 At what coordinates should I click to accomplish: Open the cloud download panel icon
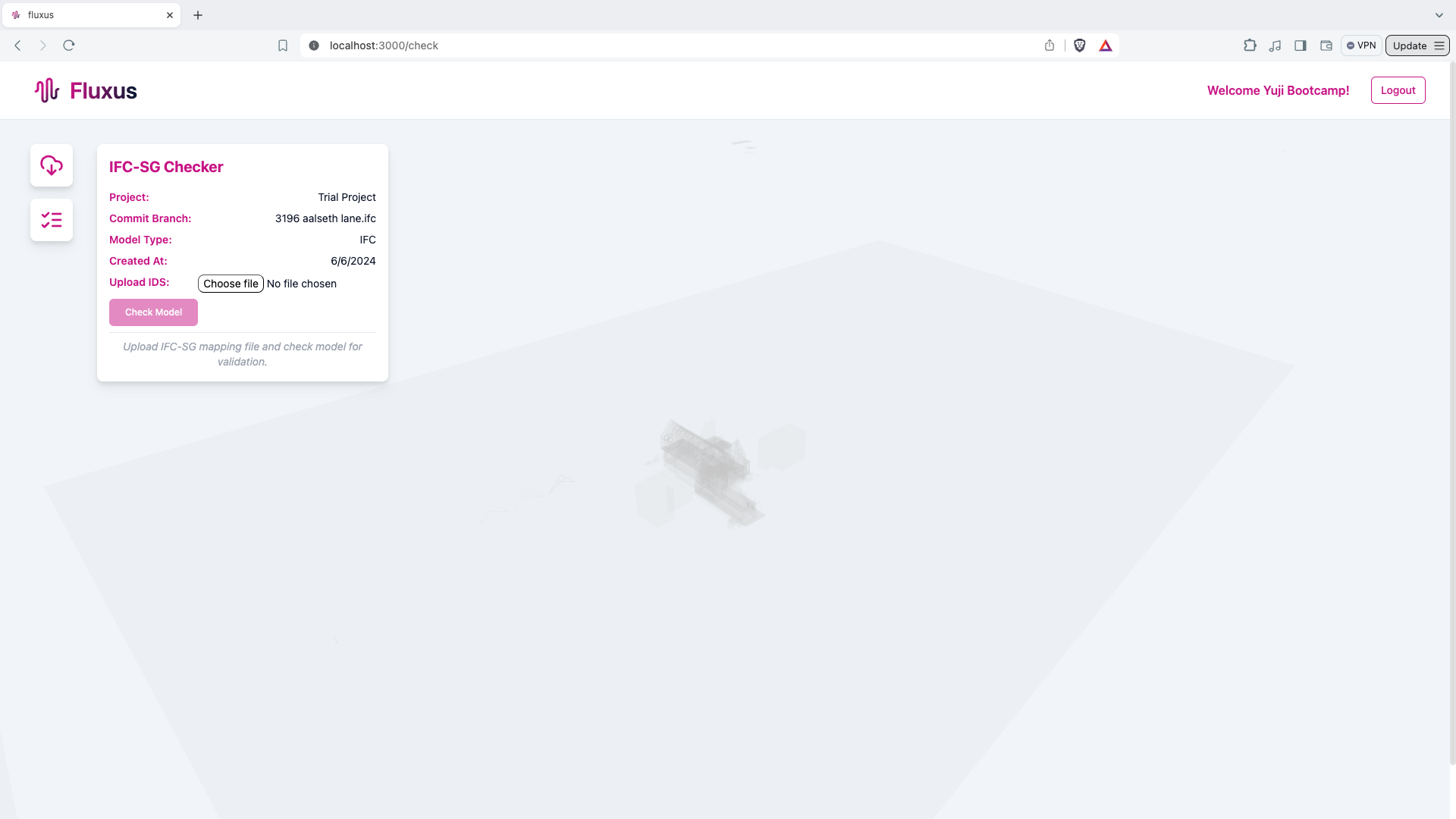52,165
